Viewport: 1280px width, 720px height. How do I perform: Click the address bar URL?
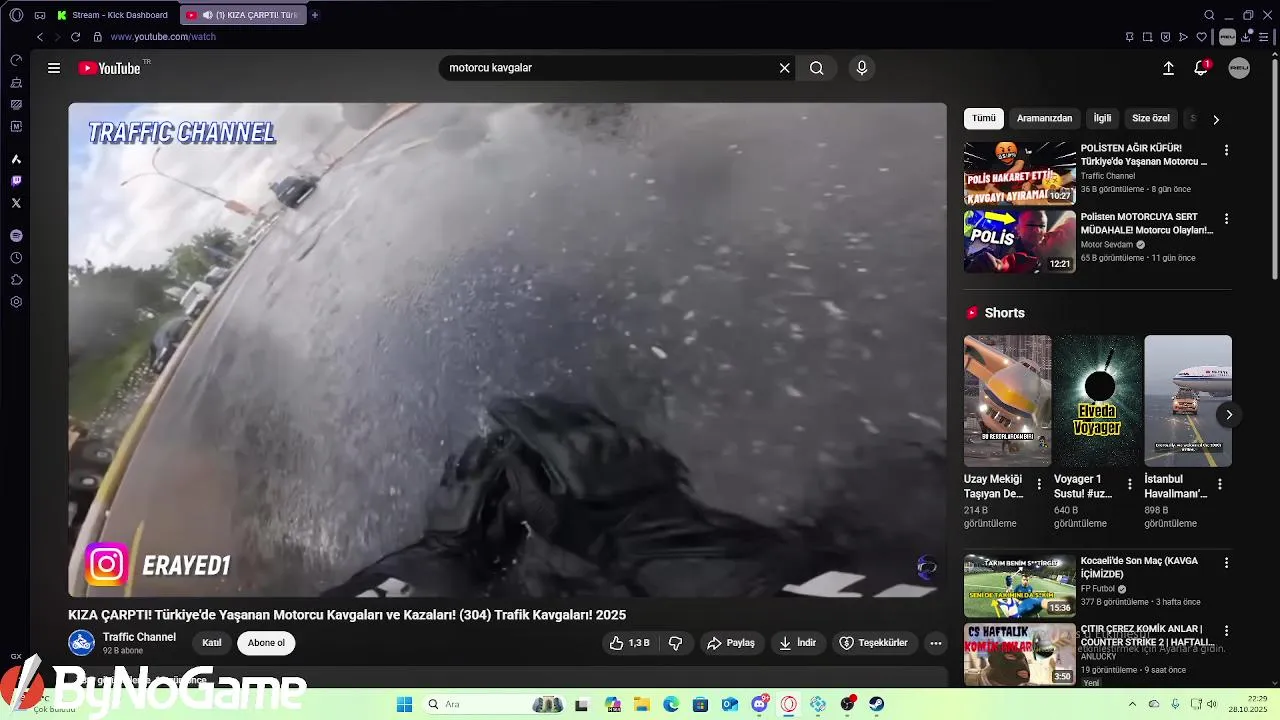tap(163, 37)
